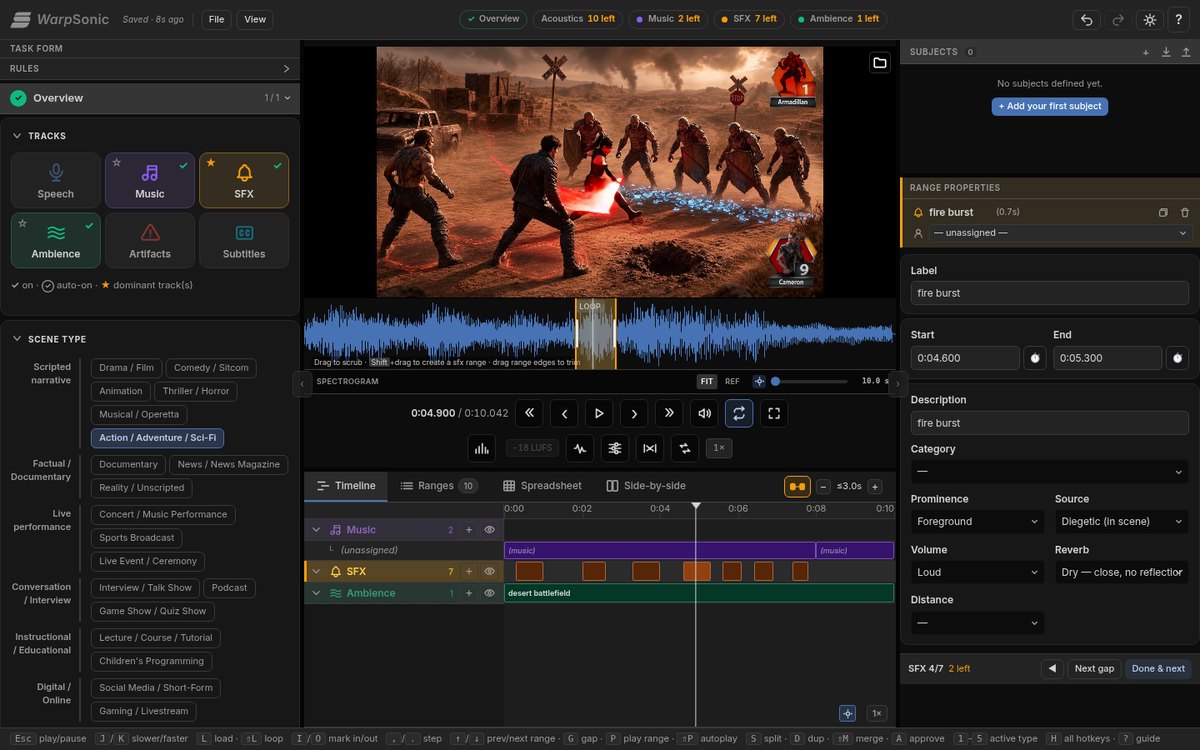Play the audio clip
The image size is (1200, 750).
pos(599,413)
